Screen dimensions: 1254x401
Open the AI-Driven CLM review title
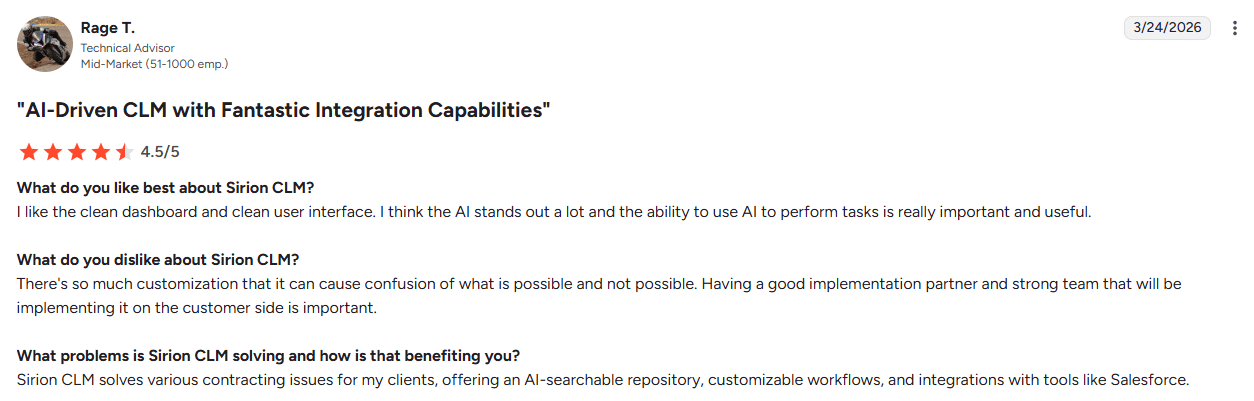[284, 110]
